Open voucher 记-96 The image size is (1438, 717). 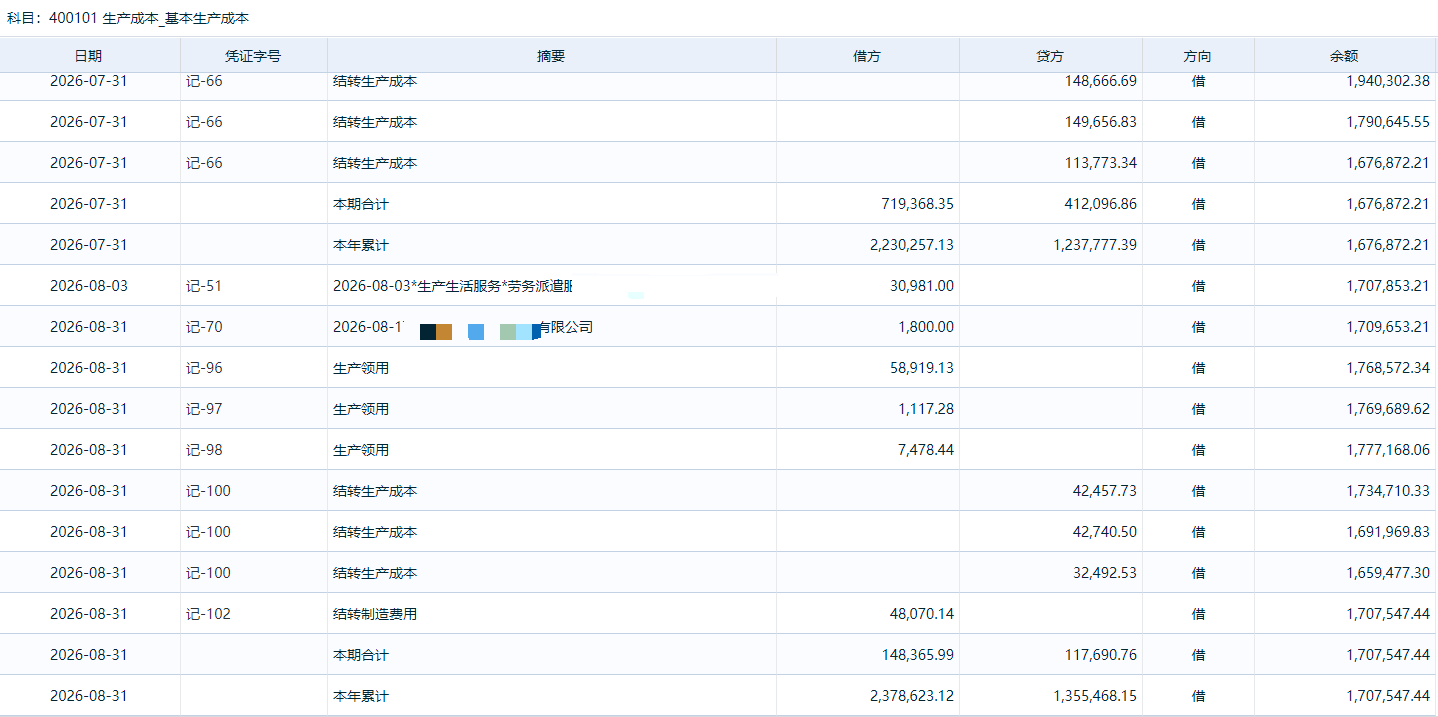[204, 368]
